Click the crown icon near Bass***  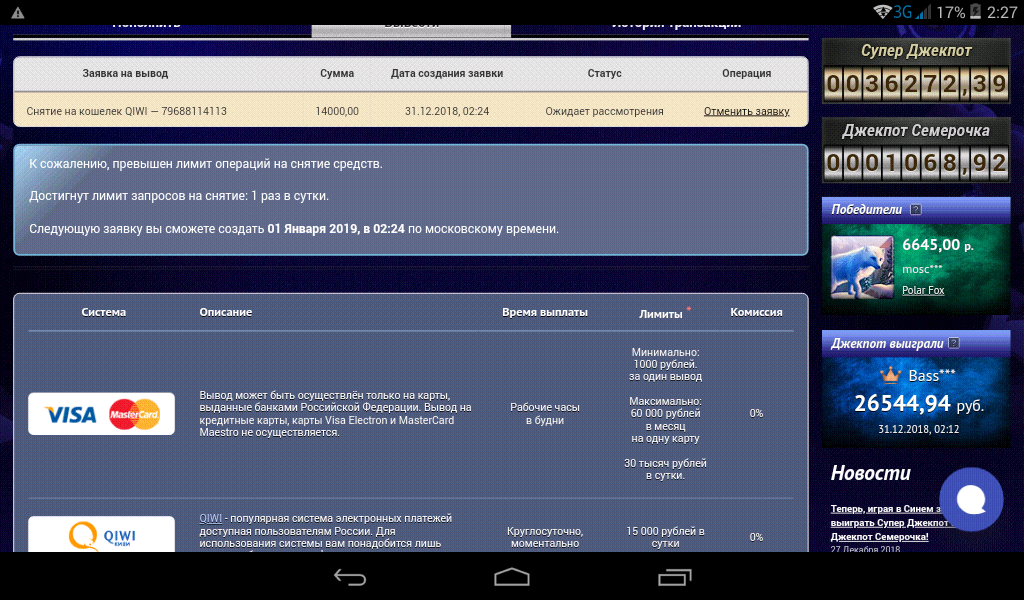click(890, 375)
